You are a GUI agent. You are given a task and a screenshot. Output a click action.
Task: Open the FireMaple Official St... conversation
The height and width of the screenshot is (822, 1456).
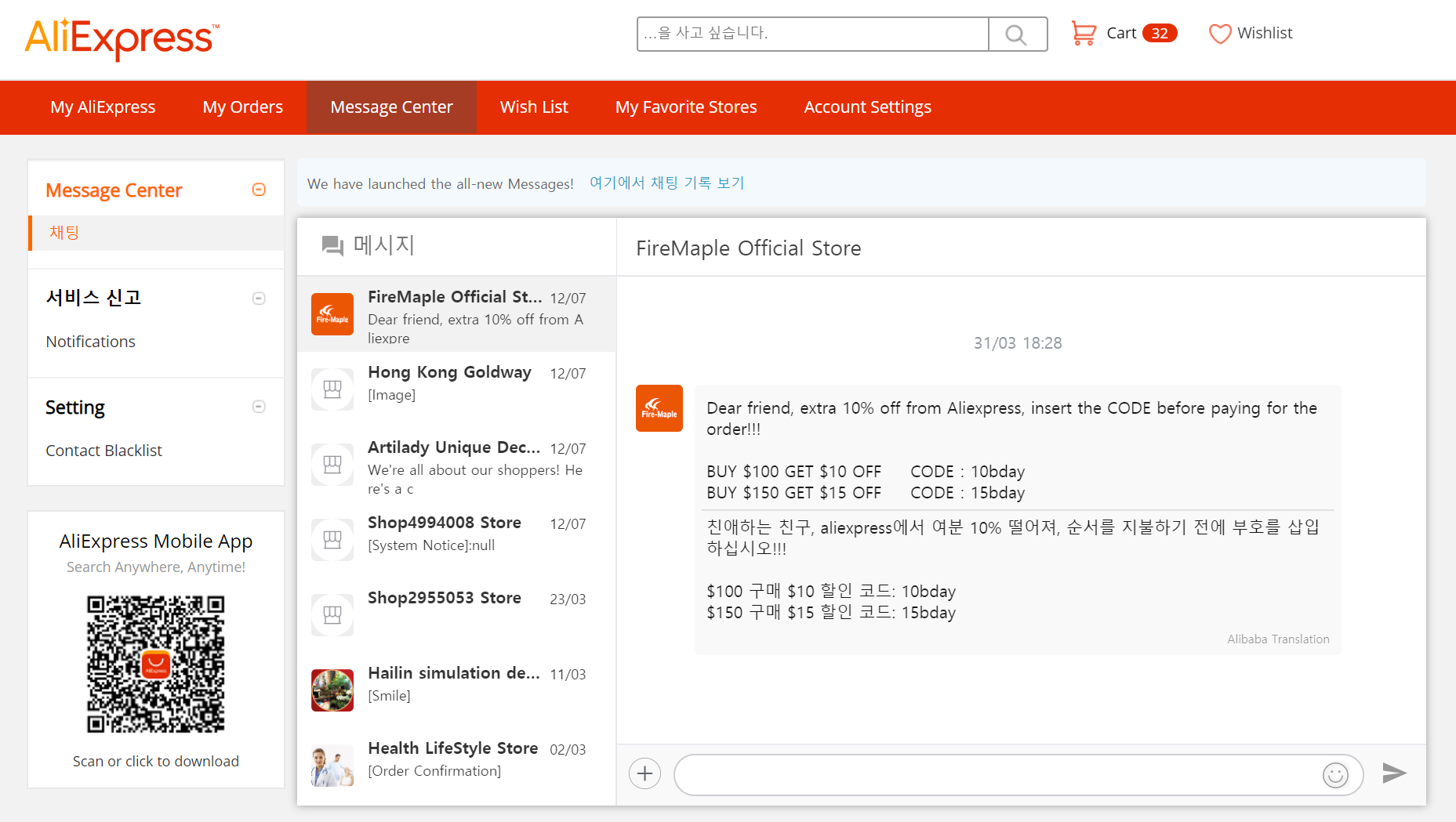tap(456, 314)
